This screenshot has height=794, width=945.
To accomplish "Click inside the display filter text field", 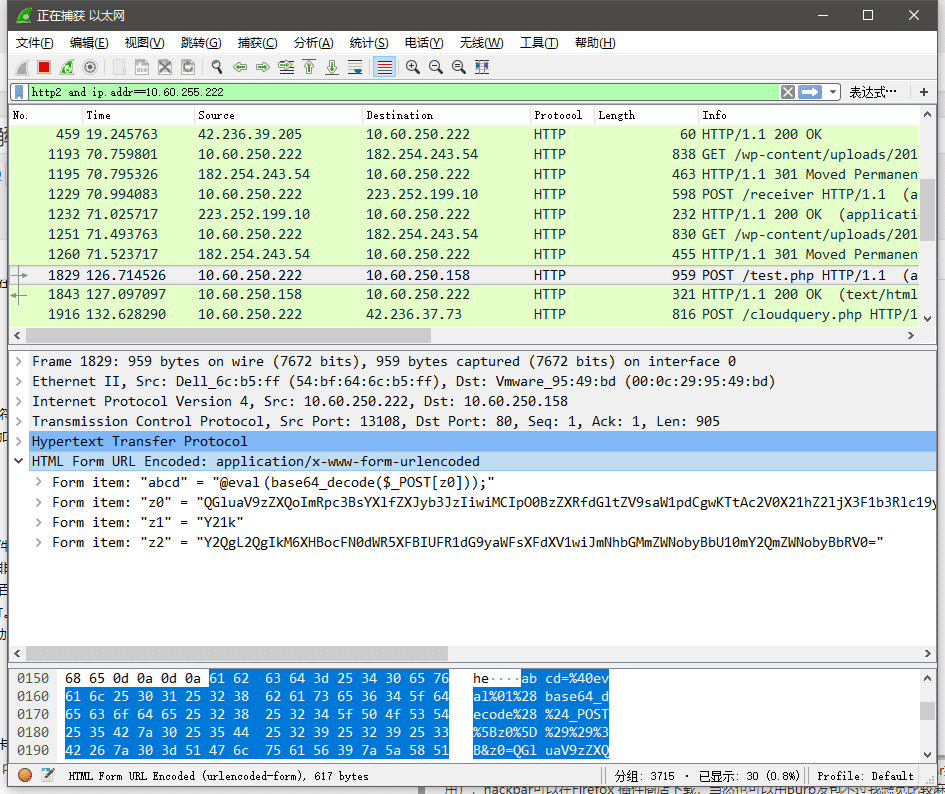I will click(404, 92).
